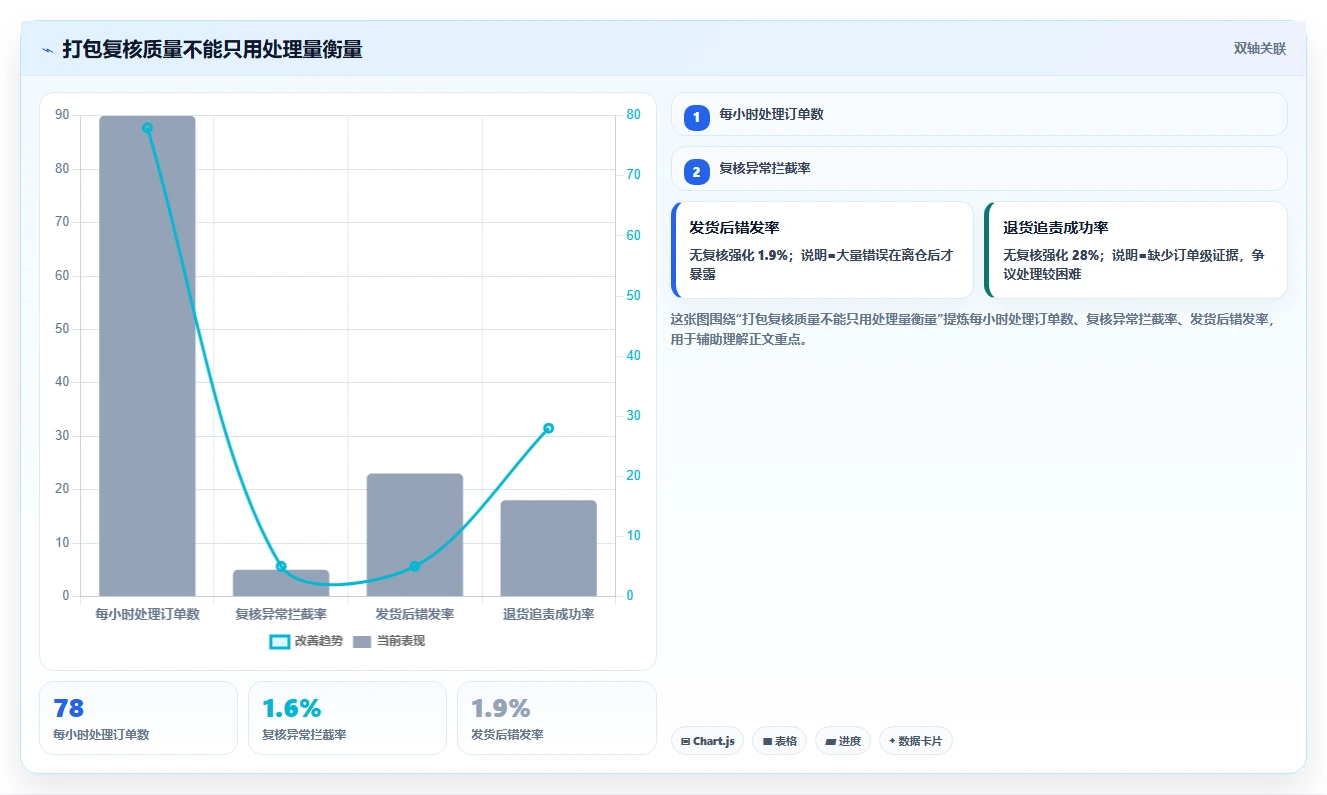
Task: Click the 数据卡片 tag
Action: pos(916,741)
